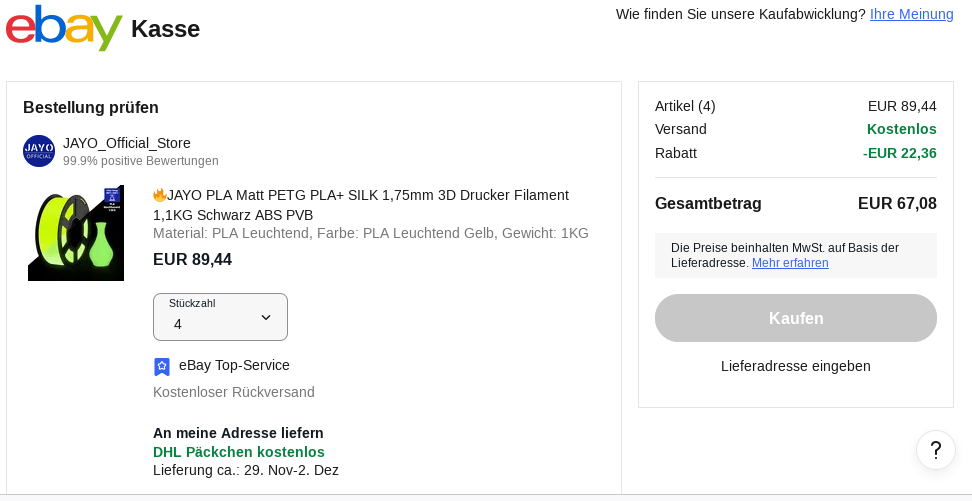The height and width of the screenshot is (501, 972).
Task: Click the flame icon before product title
Action: click(159, 195)
